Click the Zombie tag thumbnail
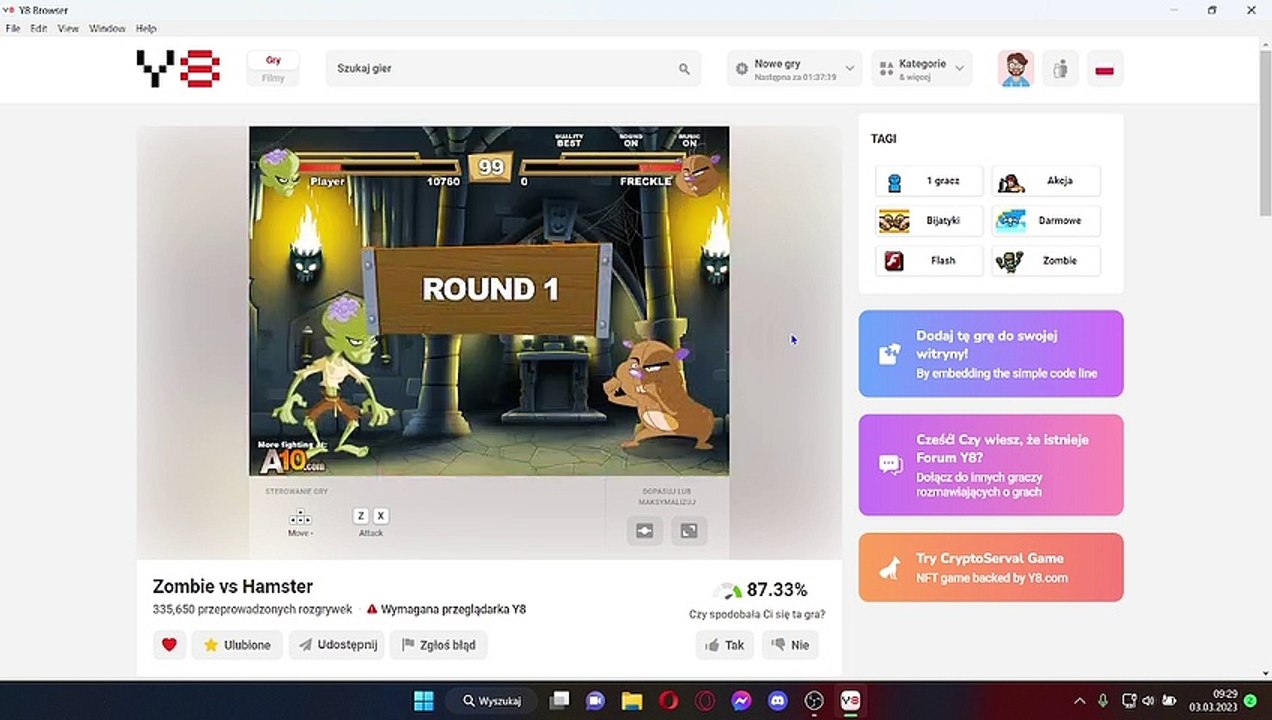 click(x=1011, y=261)
